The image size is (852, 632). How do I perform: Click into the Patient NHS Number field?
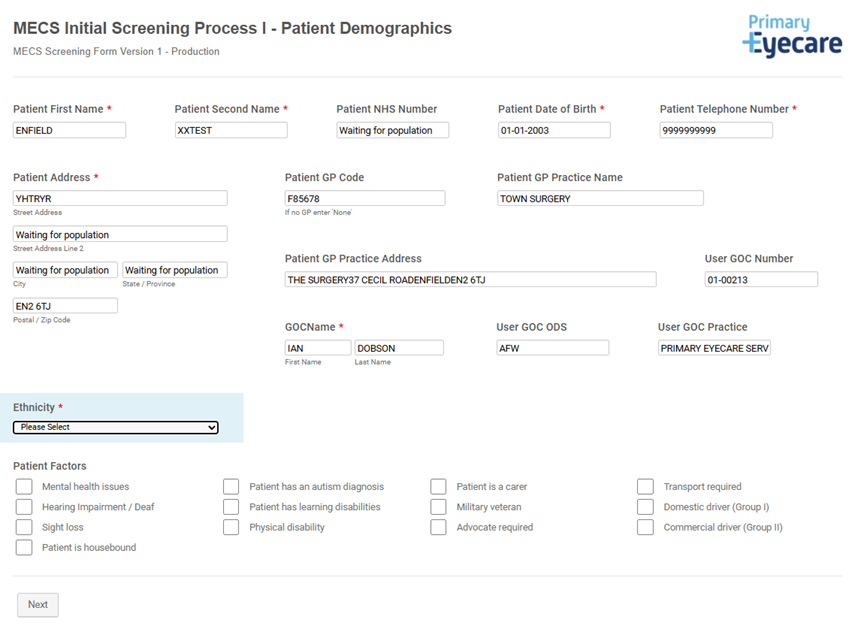click(x=393, y=130)
